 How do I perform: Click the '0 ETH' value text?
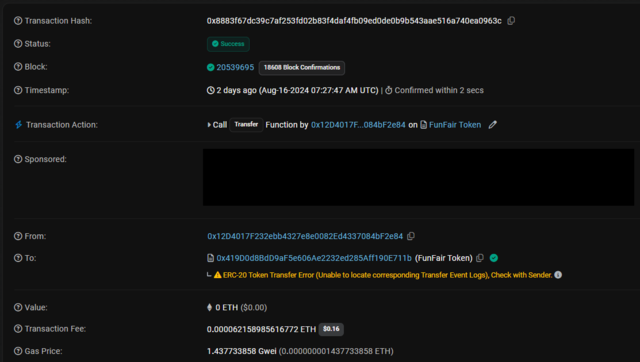tap(227, 307)
